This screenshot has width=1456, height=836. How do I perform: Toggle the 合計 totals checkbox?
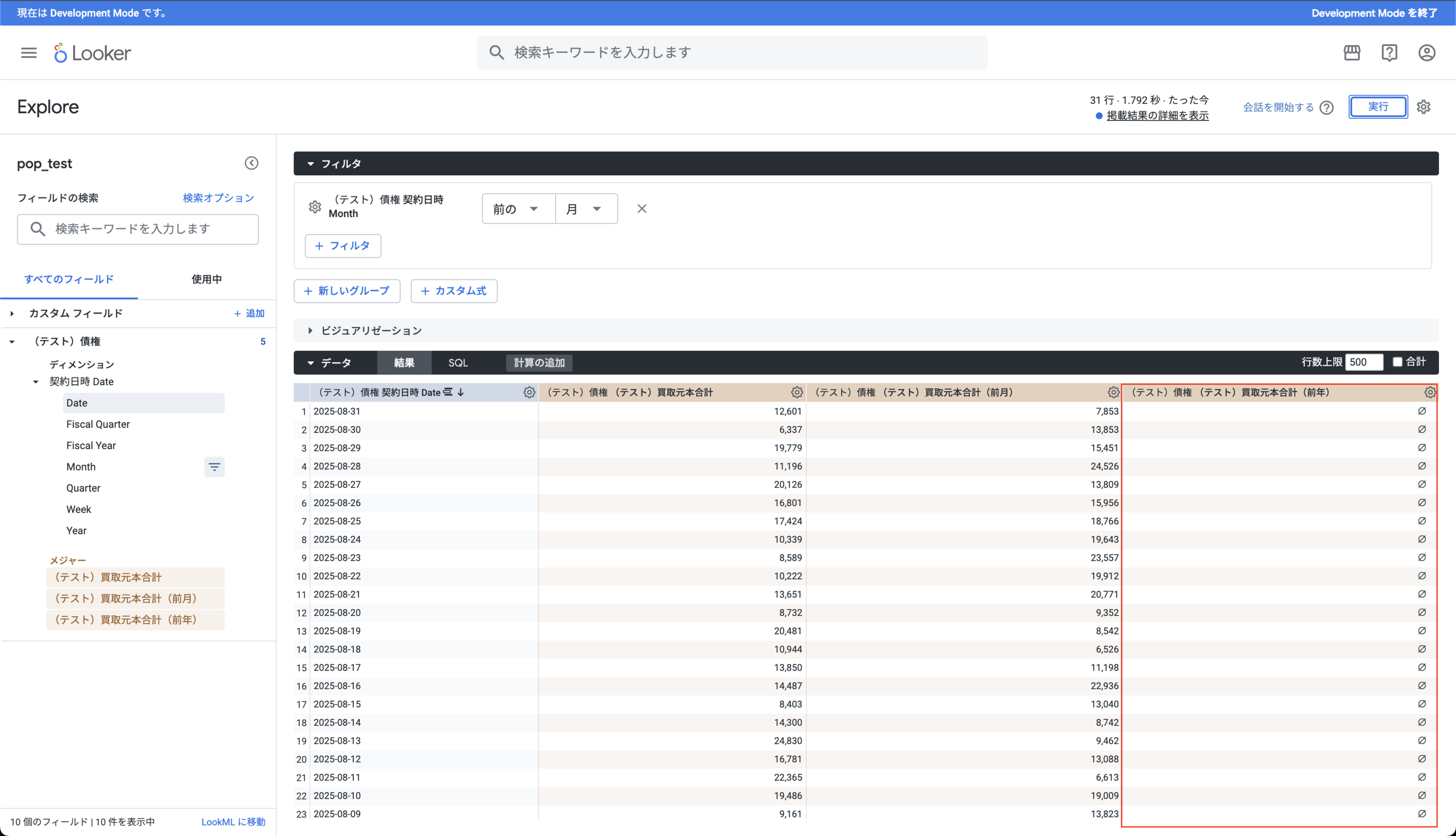coord(1397,362)
